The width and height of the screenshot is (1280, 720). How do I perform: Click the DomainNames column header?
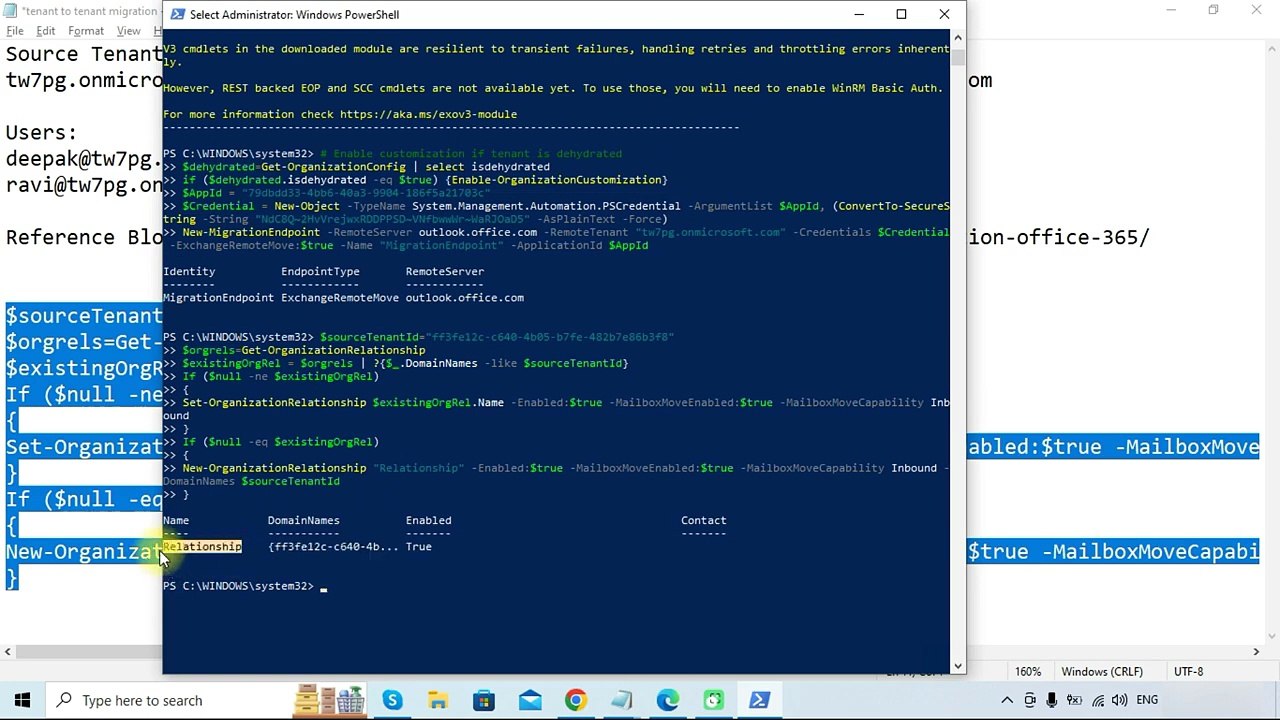304,520
